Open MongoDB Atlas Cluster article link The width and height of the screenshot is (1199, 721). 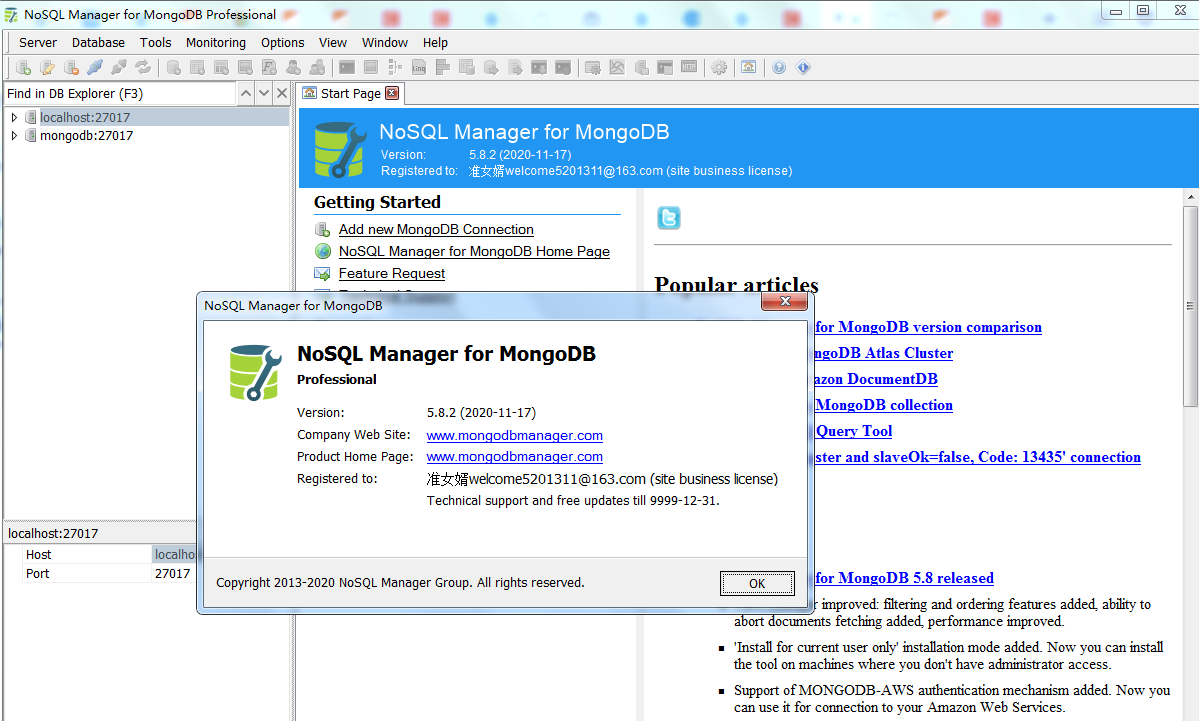884,353
